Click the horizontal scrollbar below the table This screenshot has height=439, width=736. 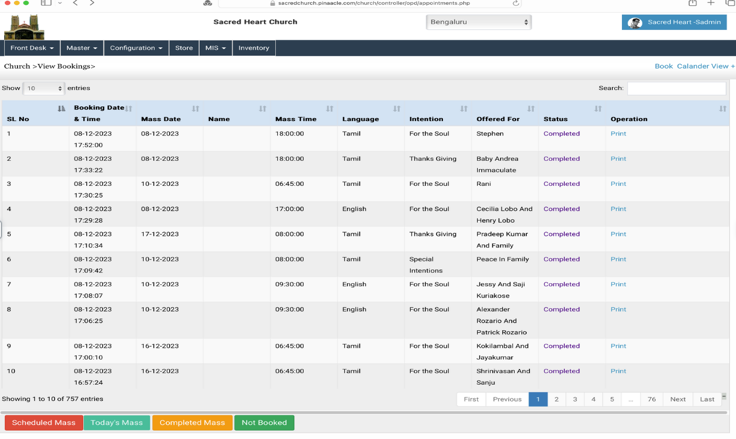pos(364,413)
